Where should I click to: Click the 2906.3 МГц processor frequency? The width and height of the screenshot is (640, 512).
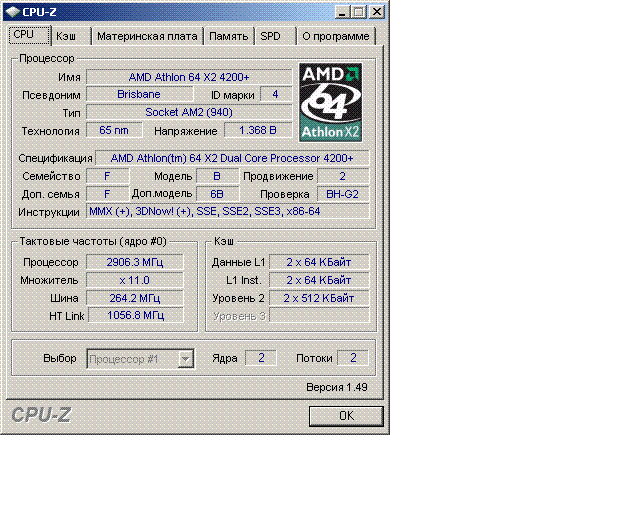coord(135,262)
